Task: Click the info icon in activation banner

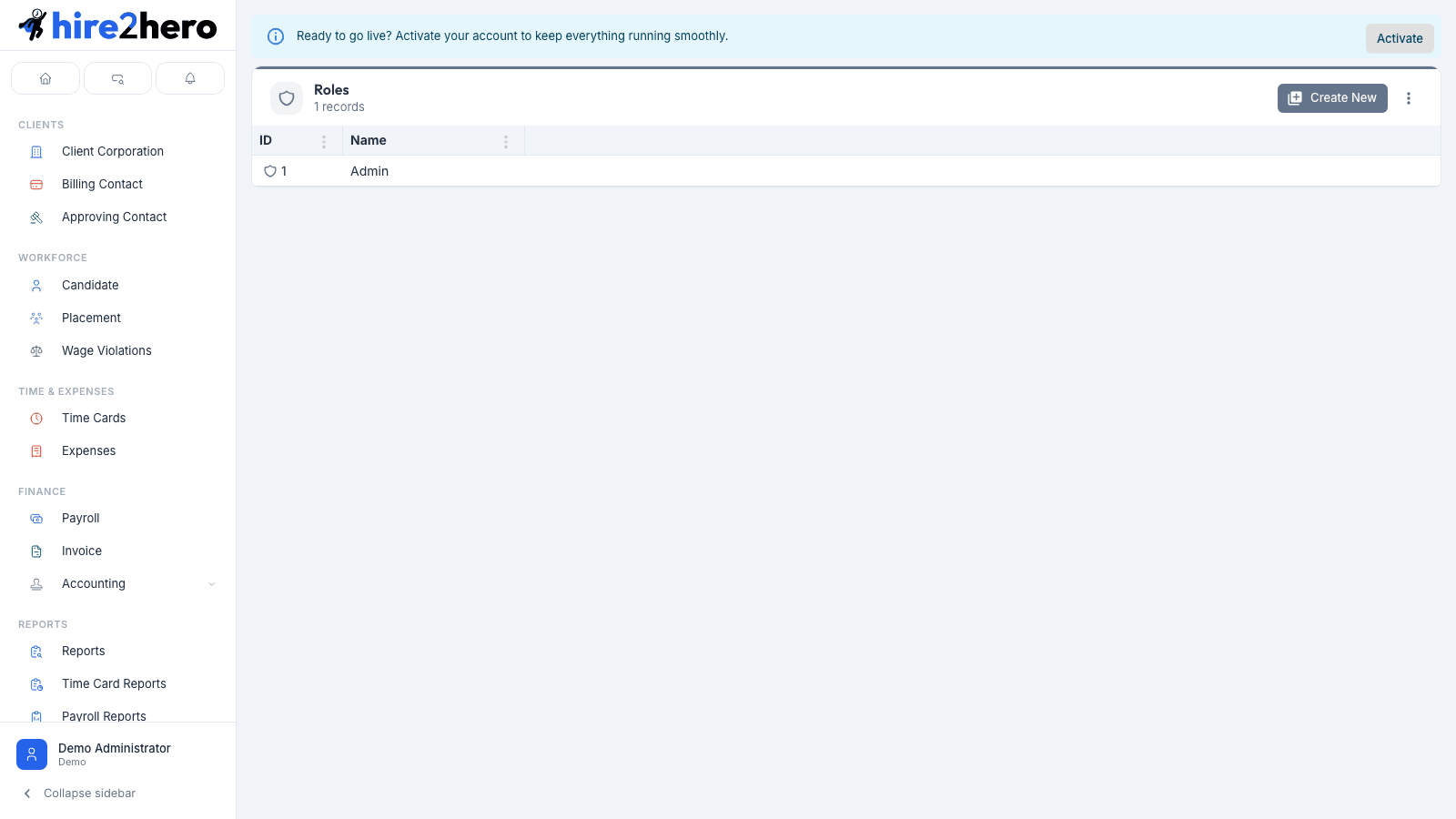Action: 276,36
